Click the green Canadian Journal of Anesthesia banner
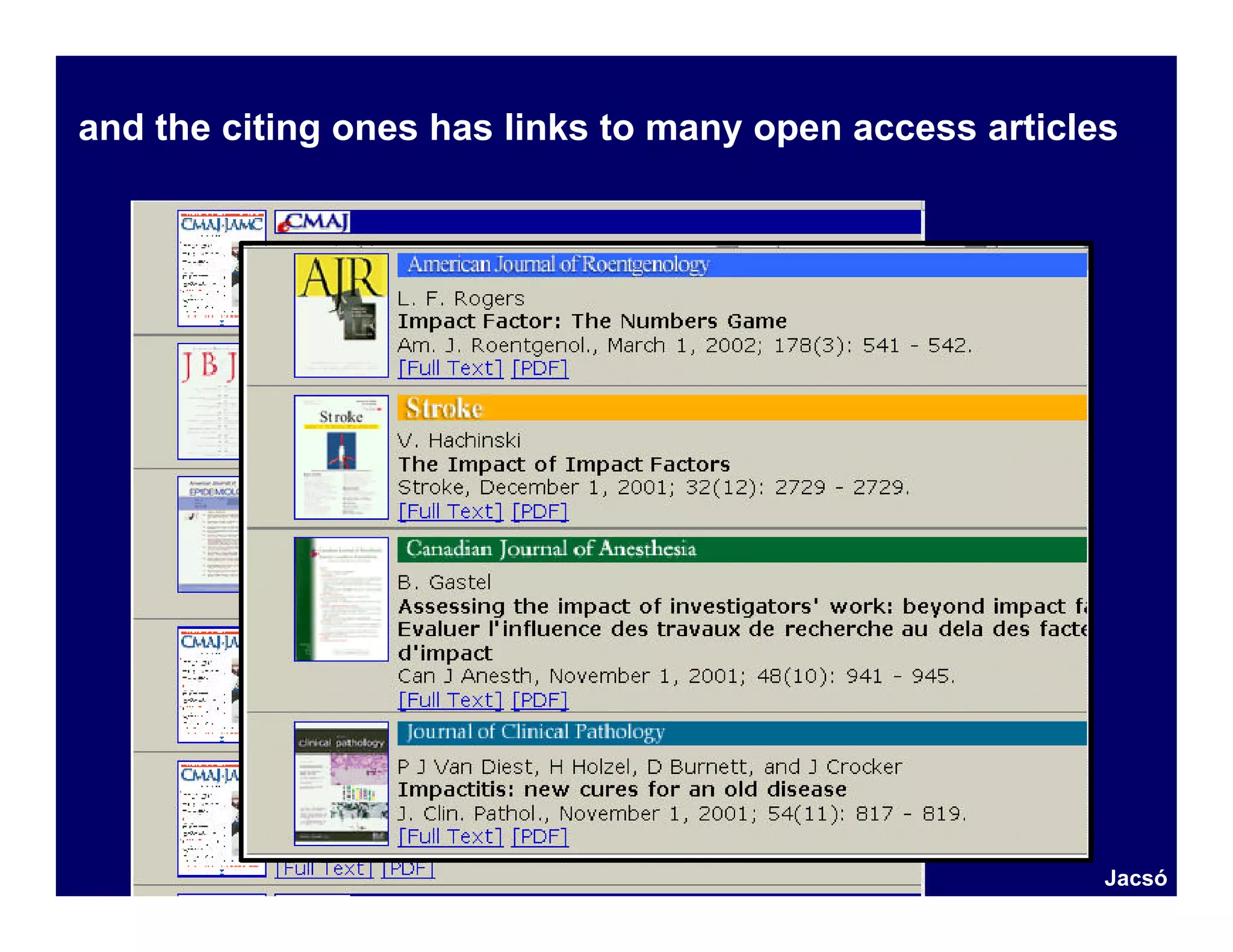The image size is (1233, 952). (x=742, y=549)
